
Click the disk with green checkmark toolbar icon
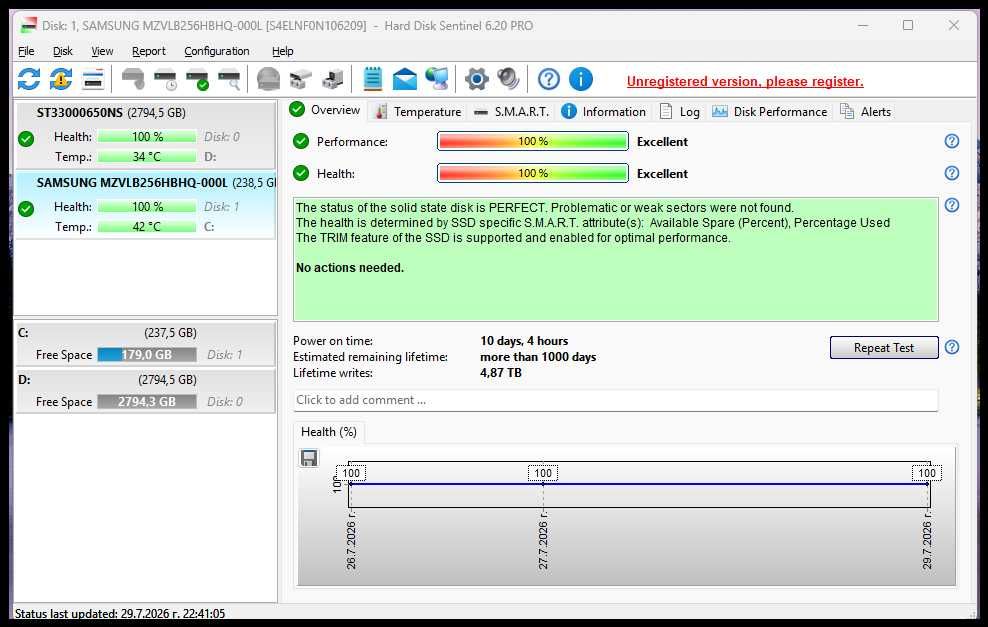point(197,80)
